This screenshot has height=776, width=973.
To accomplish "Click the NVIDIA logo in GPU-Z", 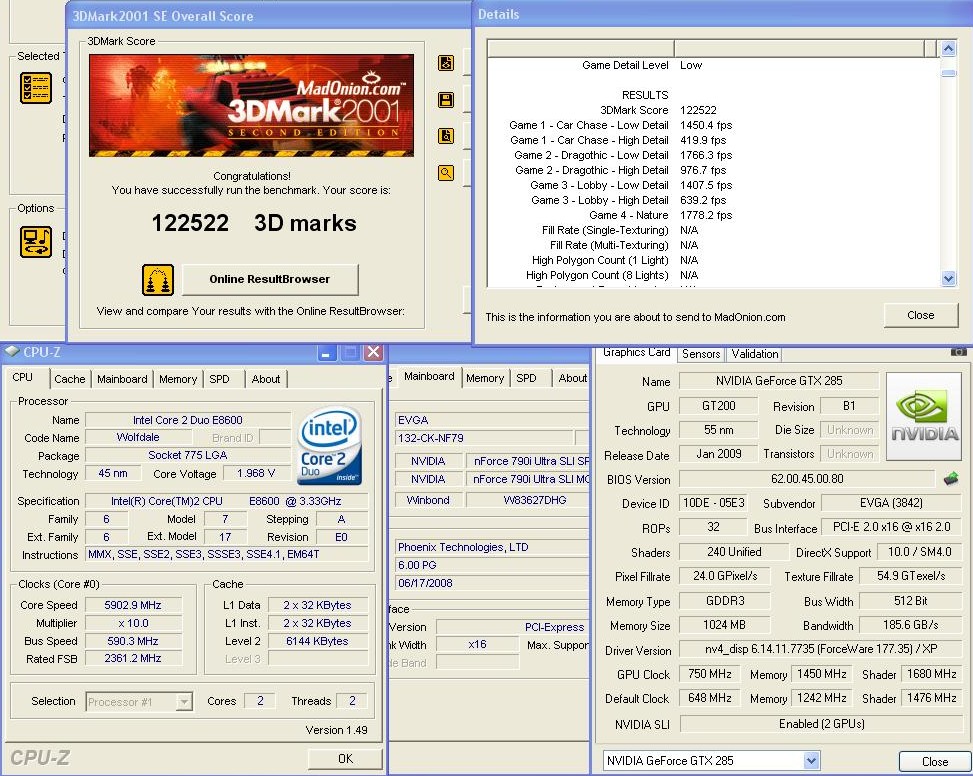I will pos(923,416).
